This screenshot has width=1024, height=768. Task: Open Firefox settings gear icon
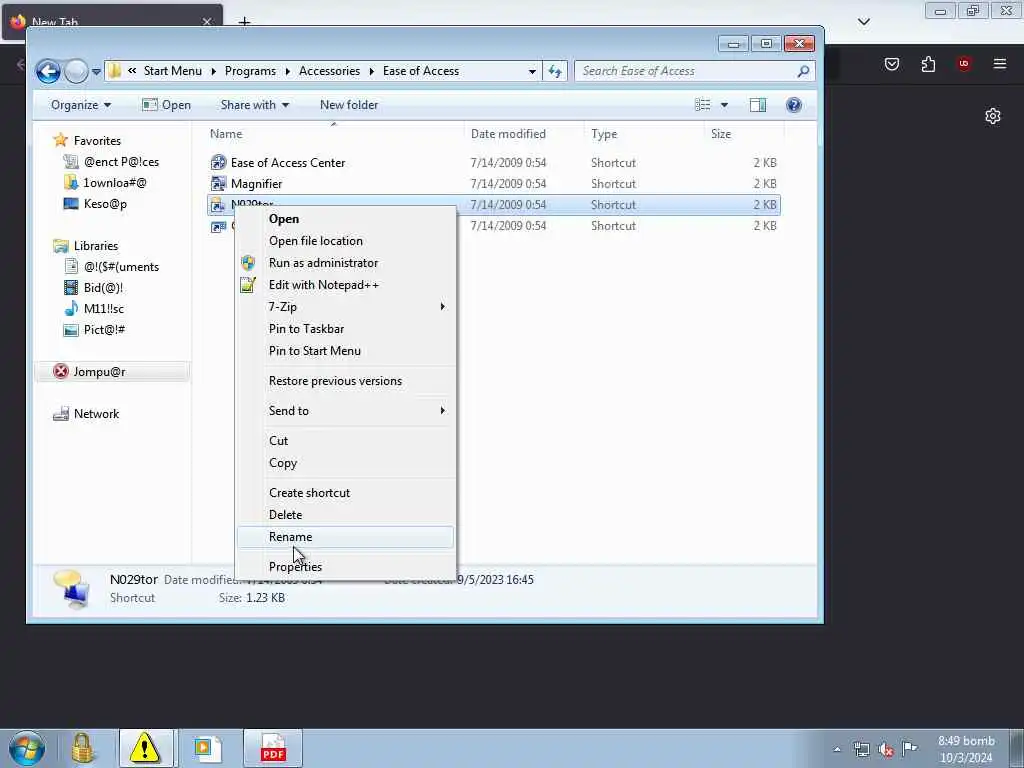coord(993,116)
